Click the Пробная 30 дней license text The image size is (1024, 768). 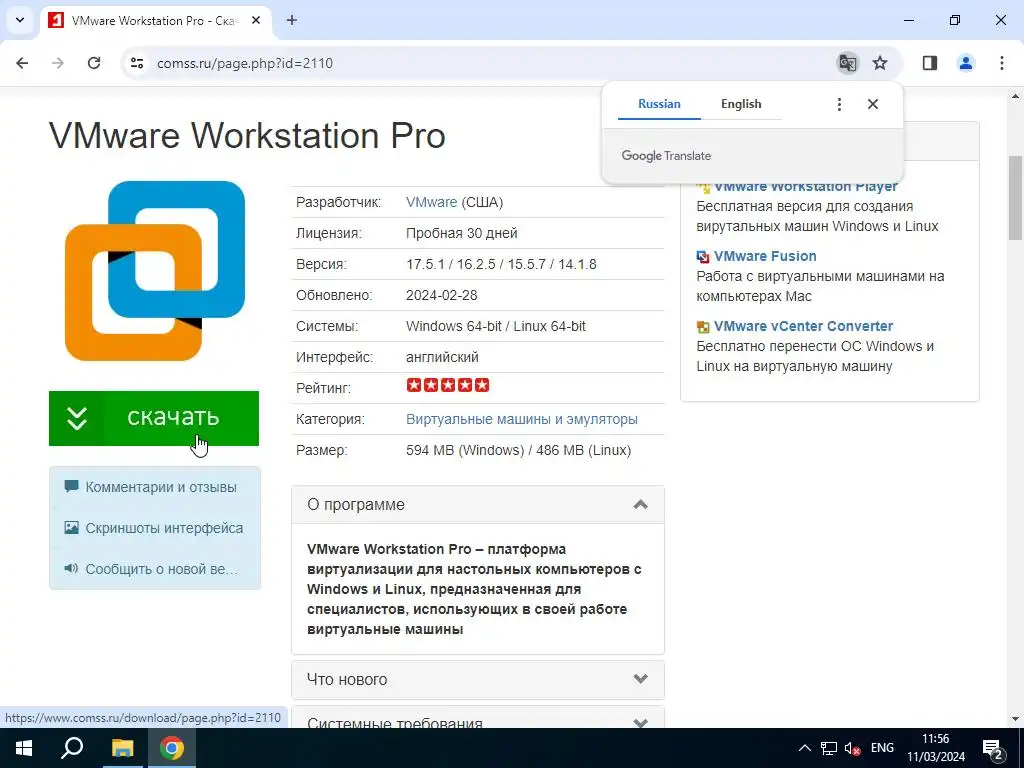click(x=462, y=233)
